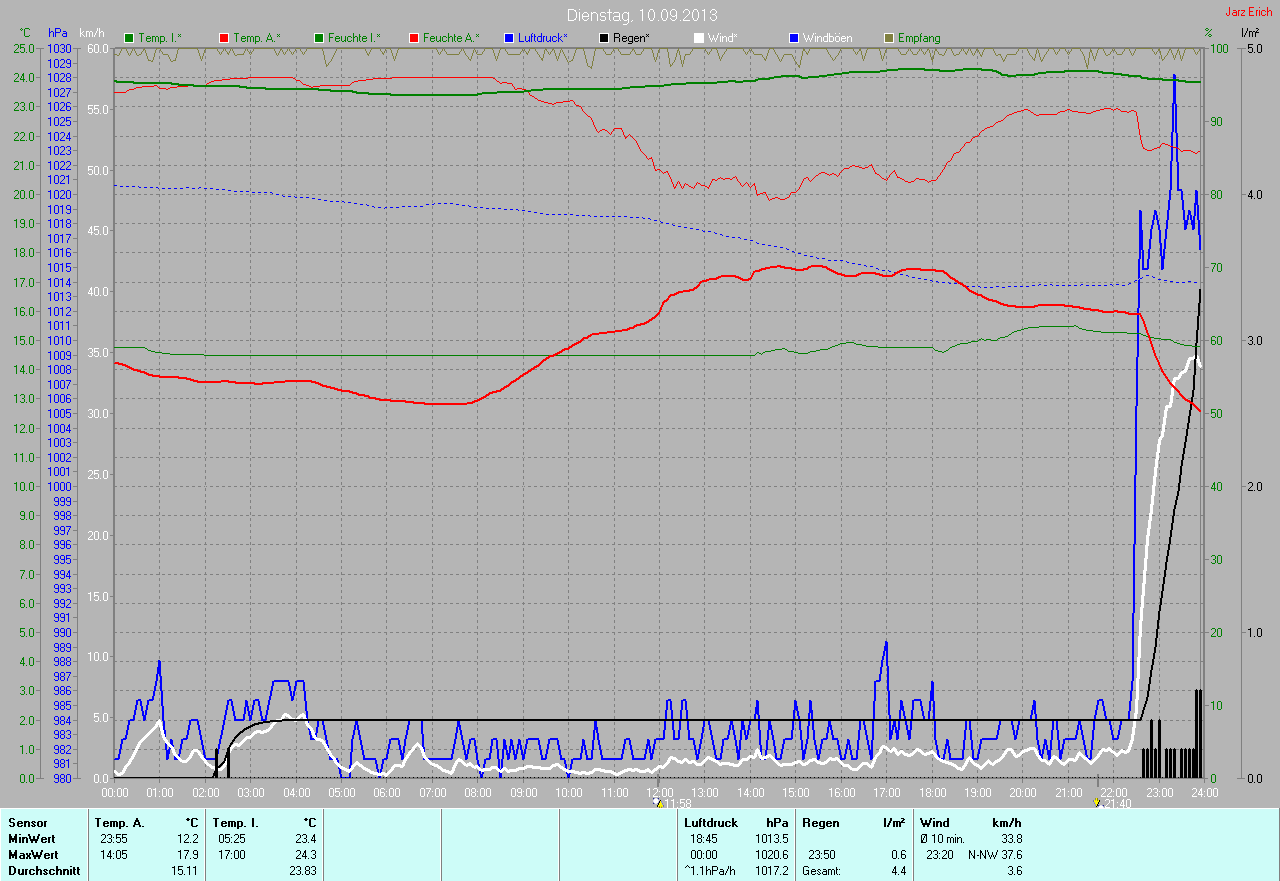The image size is (1280, 881).
Task: Click the hPa axis unit label
Action: pyautogui.click(x=58, y=34)
